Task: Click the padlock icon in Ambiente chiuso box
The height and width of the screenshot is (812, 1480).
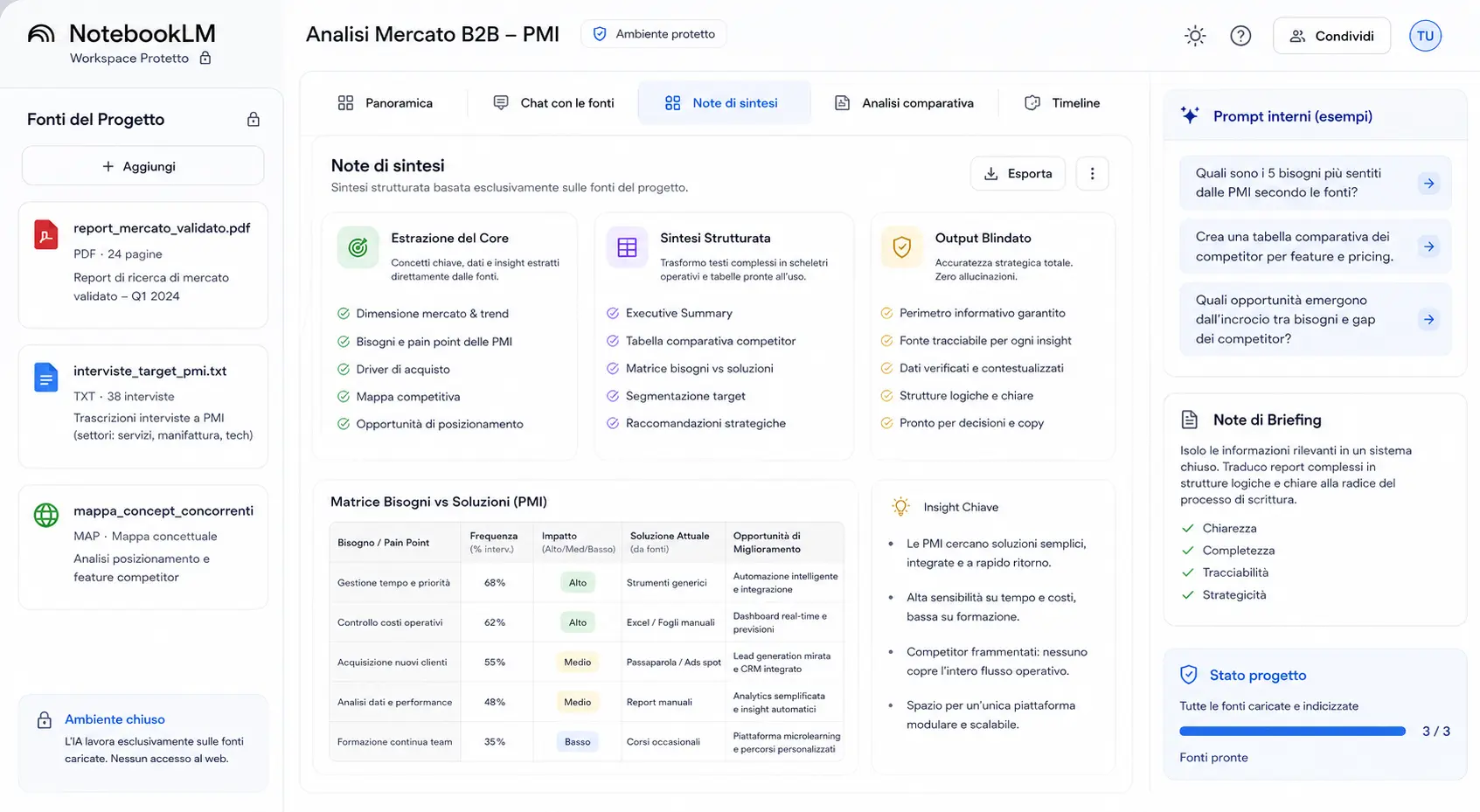Action: tap(45, 720)
